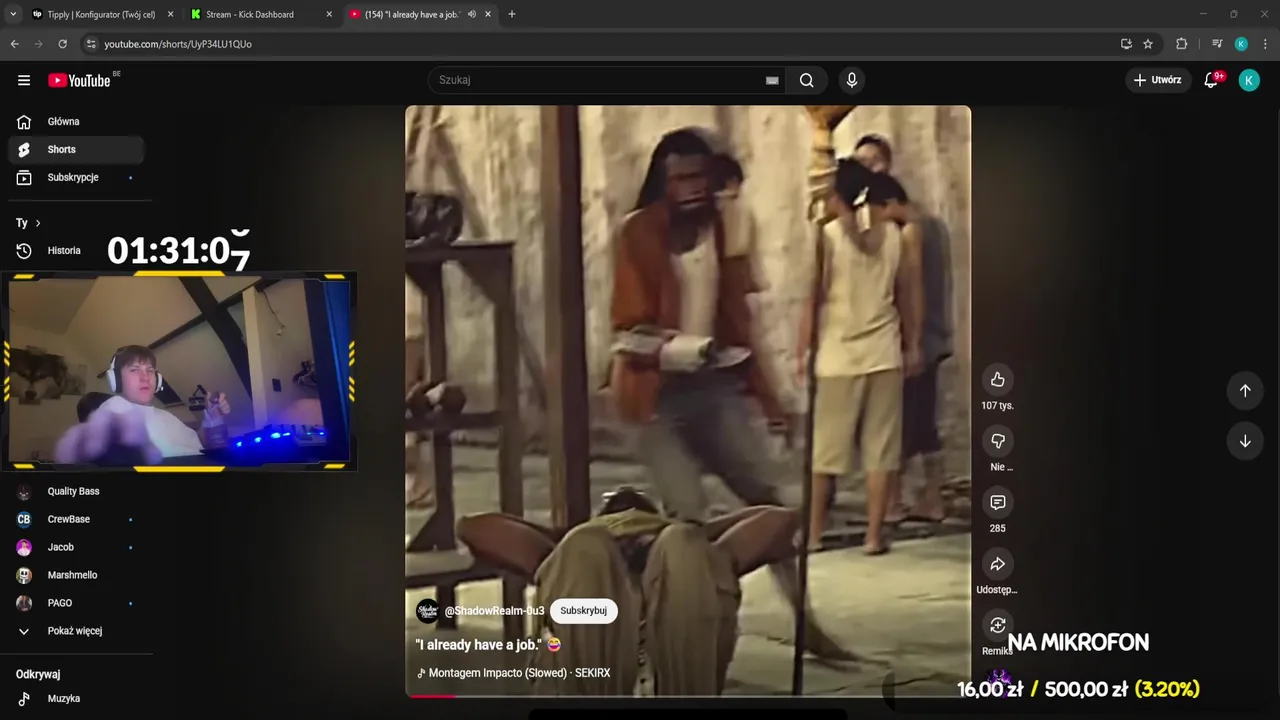Open the PAGO channel
This screenshot has width=1280, height=720.
point(76,604)
